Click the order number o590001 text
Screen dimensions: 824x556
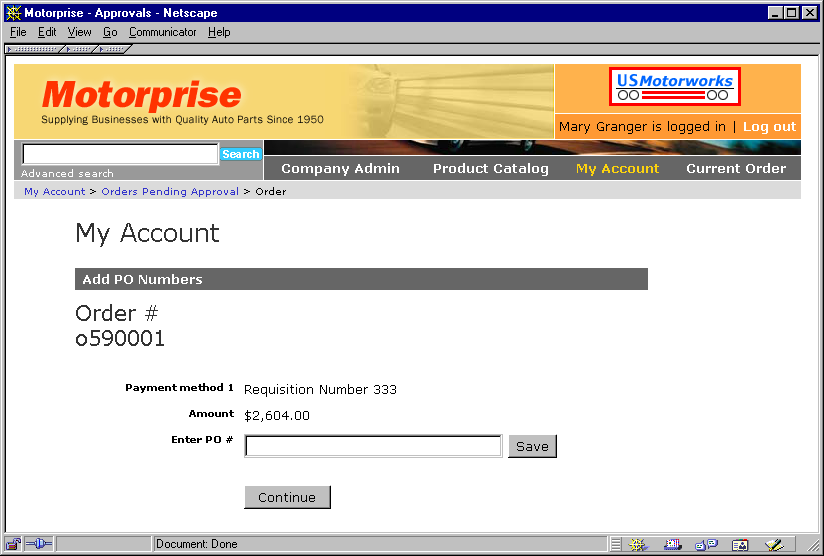coord(120,338)
